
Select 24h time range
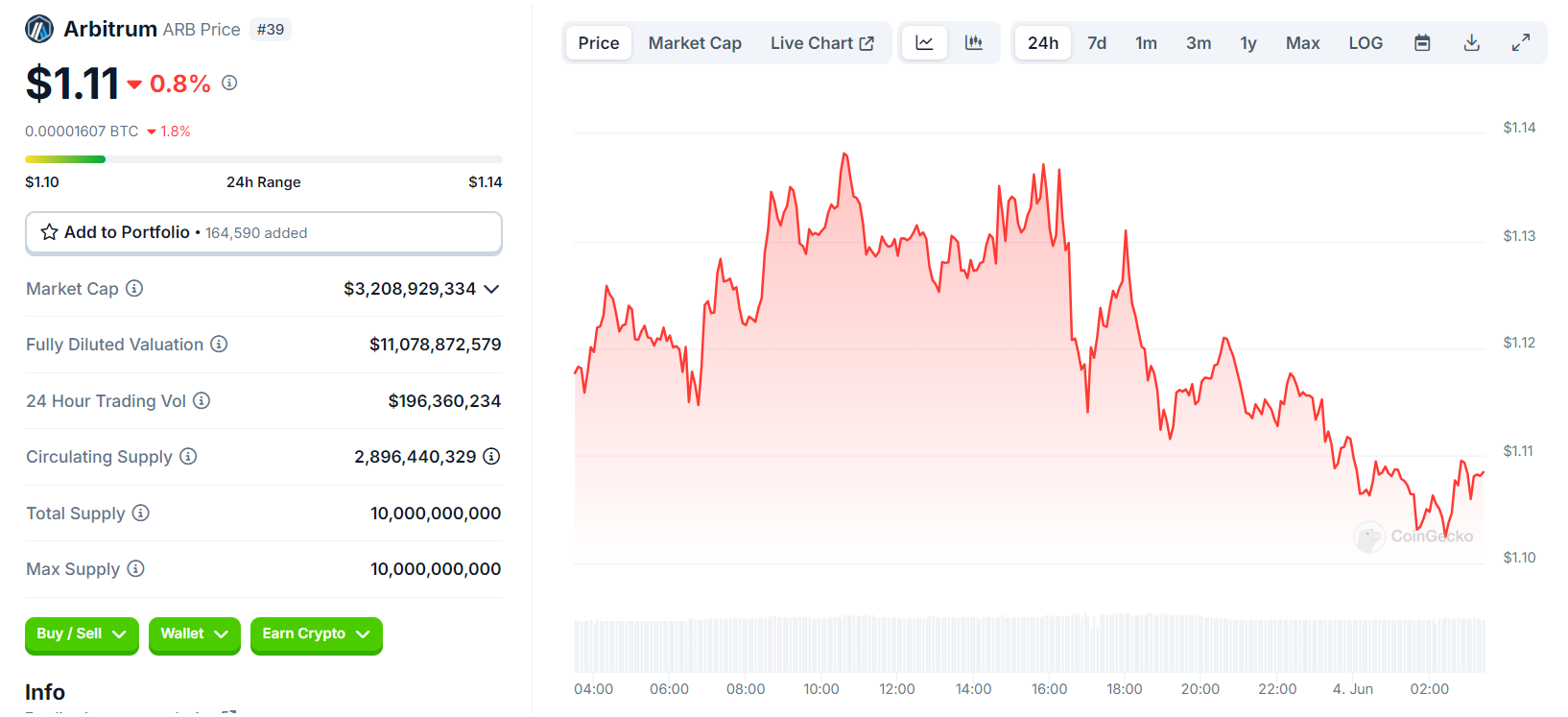point(1043,43)
